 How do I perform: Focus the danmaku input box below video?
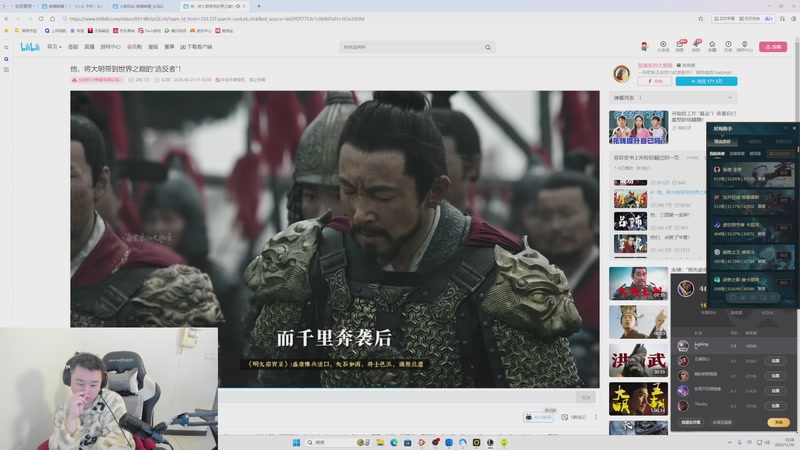click(x=398, y=397)
